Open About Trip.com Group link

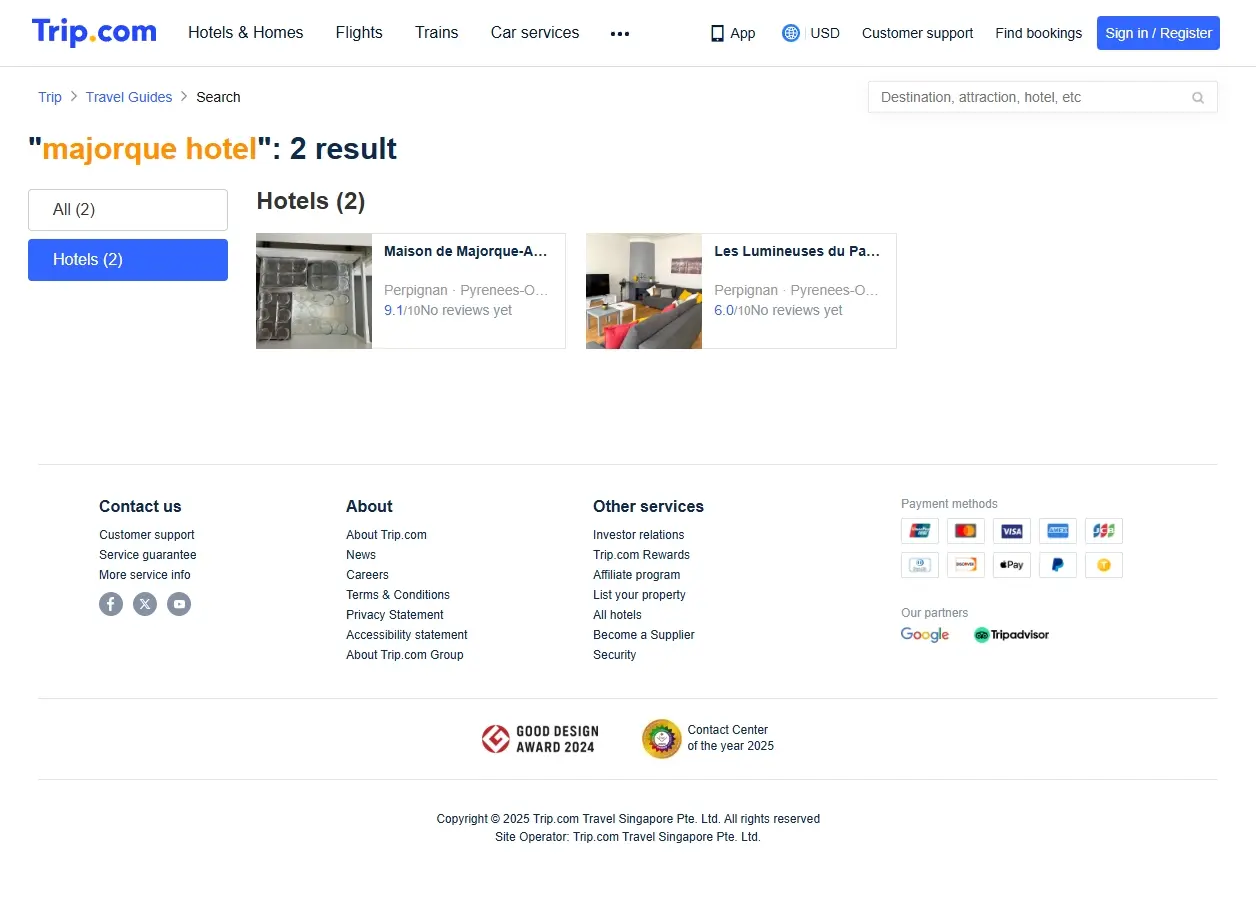point(405,655)
